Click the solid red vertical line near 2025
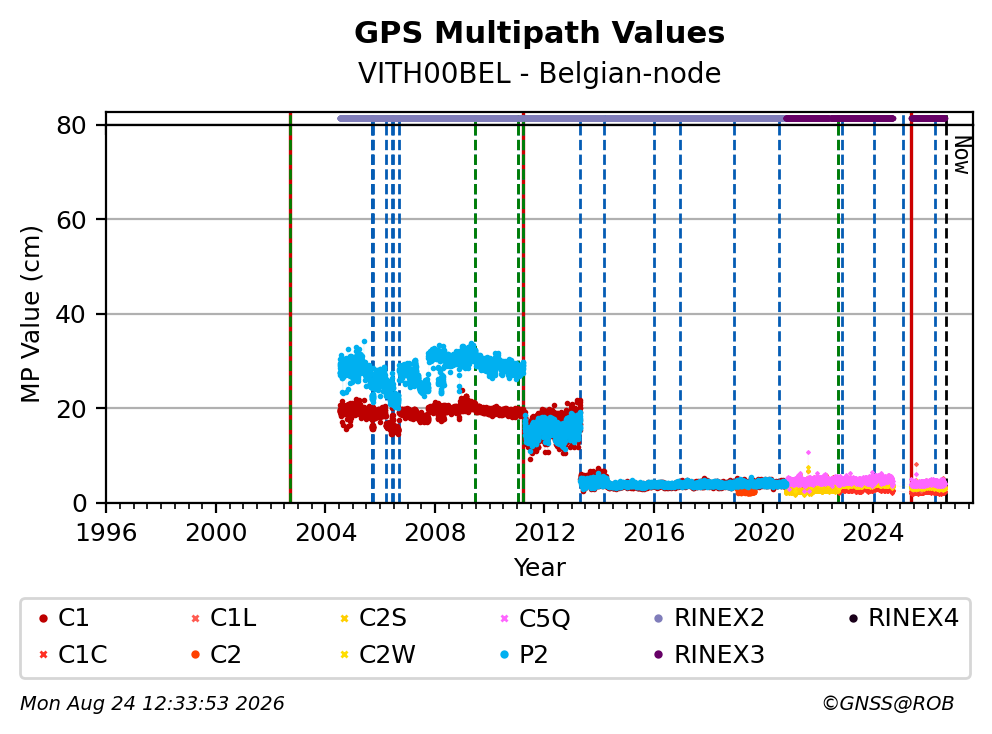 pos(911,308)
